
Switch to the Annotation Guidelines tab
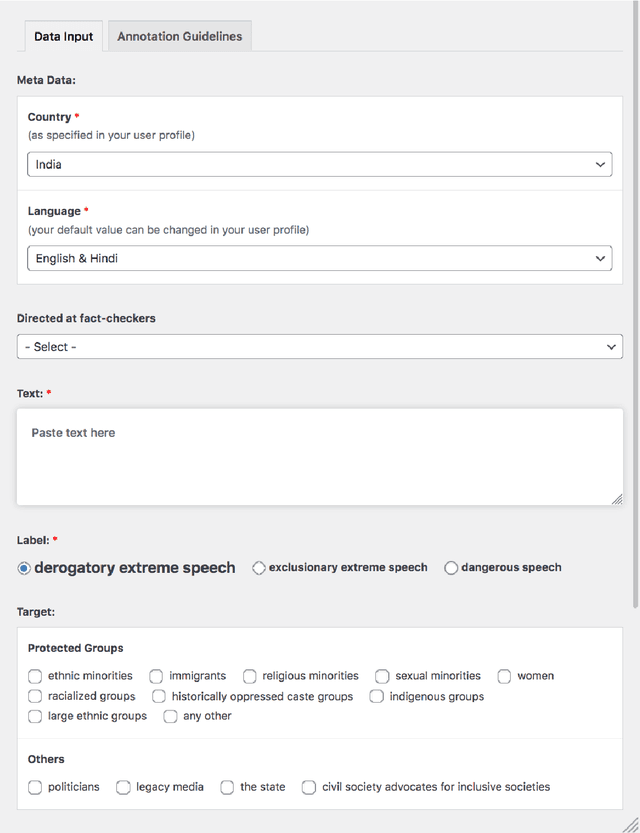[x=179, y=36]
